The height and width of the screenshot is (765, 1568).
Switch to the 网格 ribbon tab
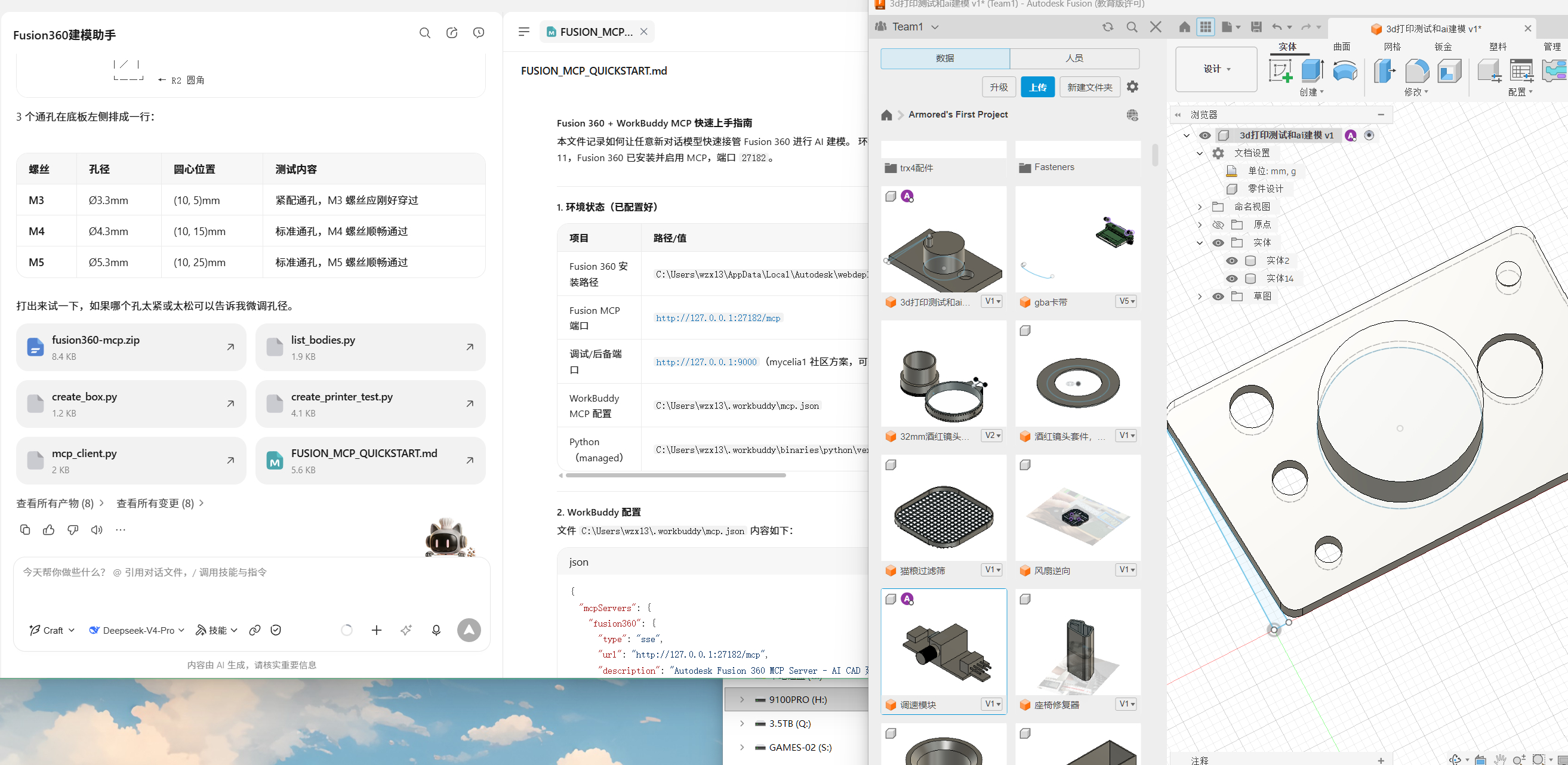[1392, 47]
